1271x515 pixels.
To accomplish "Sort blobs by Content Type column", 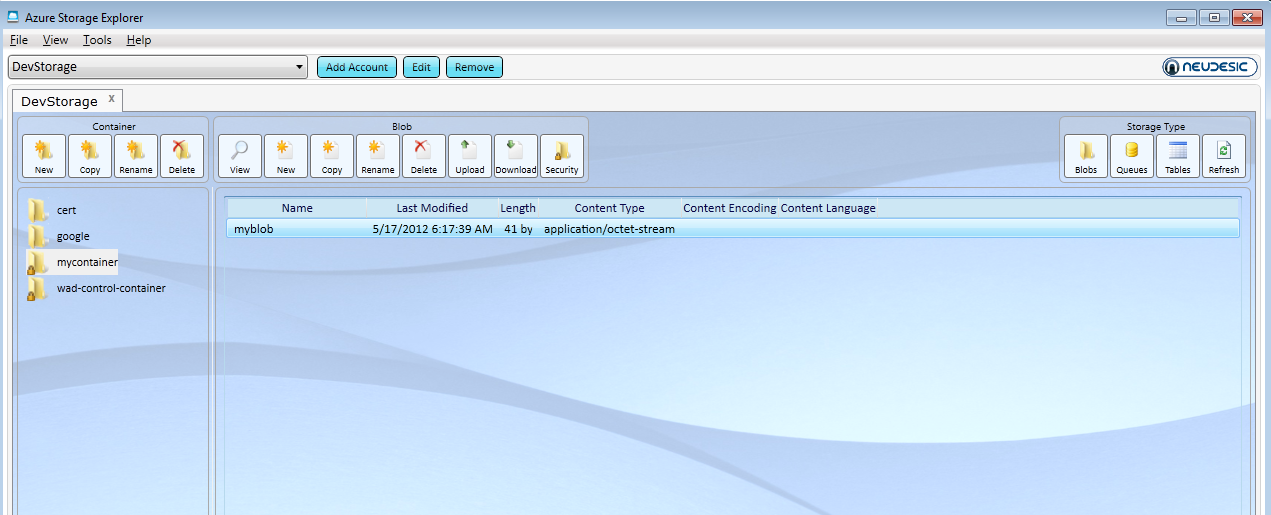I will (609, 208).
